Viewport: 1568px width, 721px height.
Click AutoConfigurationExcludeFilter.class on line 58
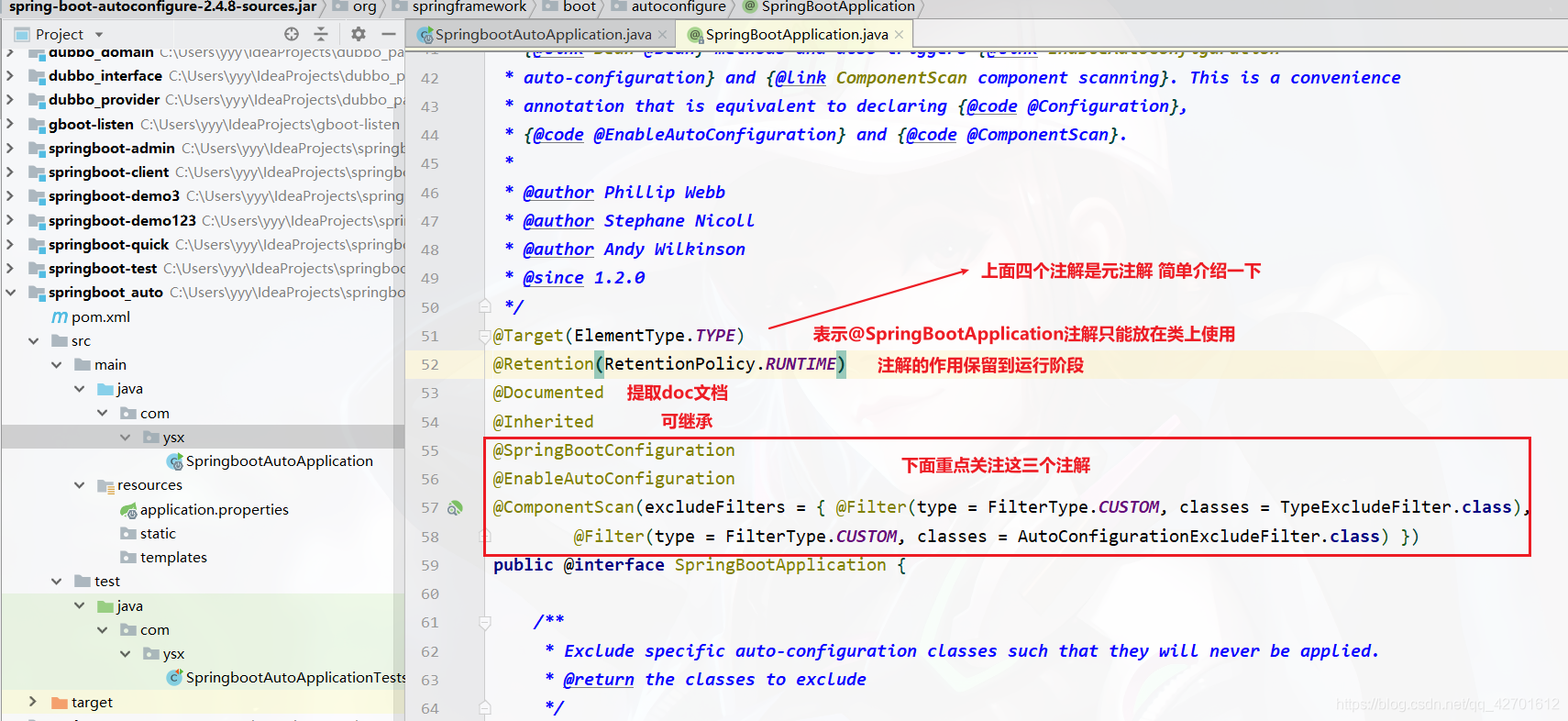point(1198,537)
